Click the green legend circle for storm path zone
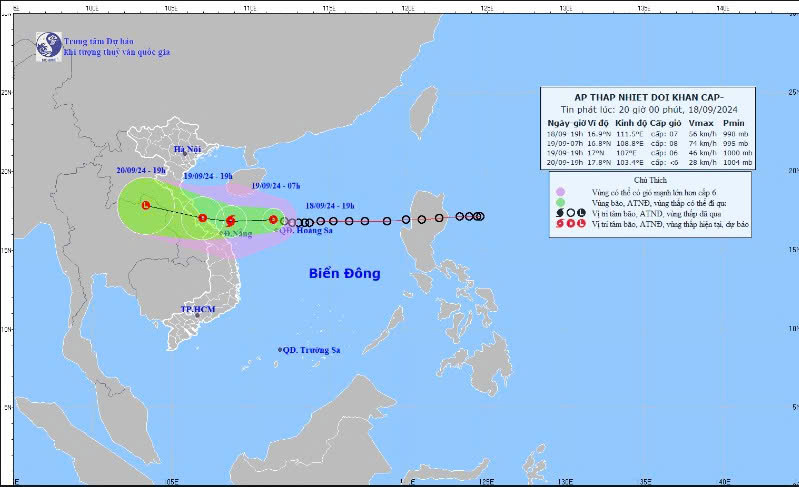 pyautogui.click(x=561, y=202)
